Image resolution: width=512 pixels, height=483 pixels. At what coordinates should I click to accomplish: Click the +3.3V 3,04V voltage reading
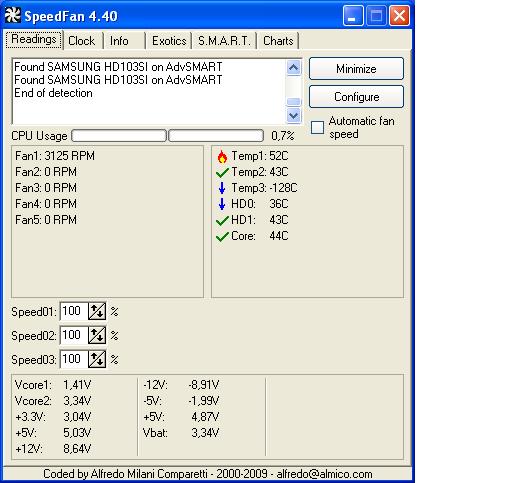[53, 417]
